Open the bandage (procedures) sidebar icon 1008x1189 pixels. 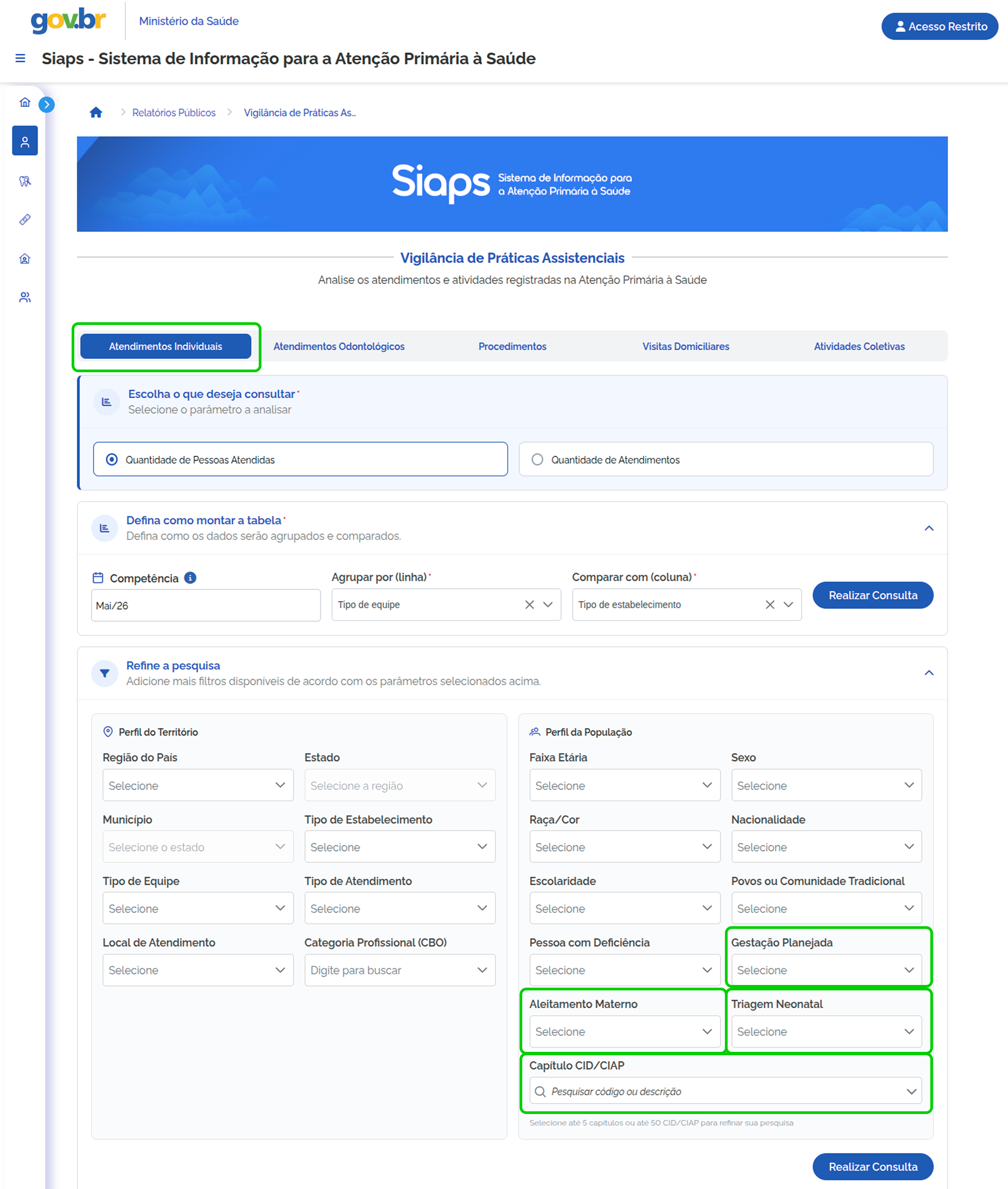[x=25, y=220]
